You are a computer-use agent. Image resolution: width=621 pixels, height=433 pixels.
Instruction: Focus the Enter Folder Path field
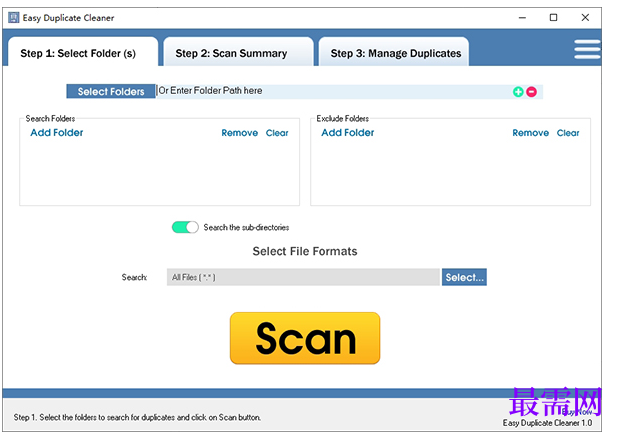coord(334,91)
